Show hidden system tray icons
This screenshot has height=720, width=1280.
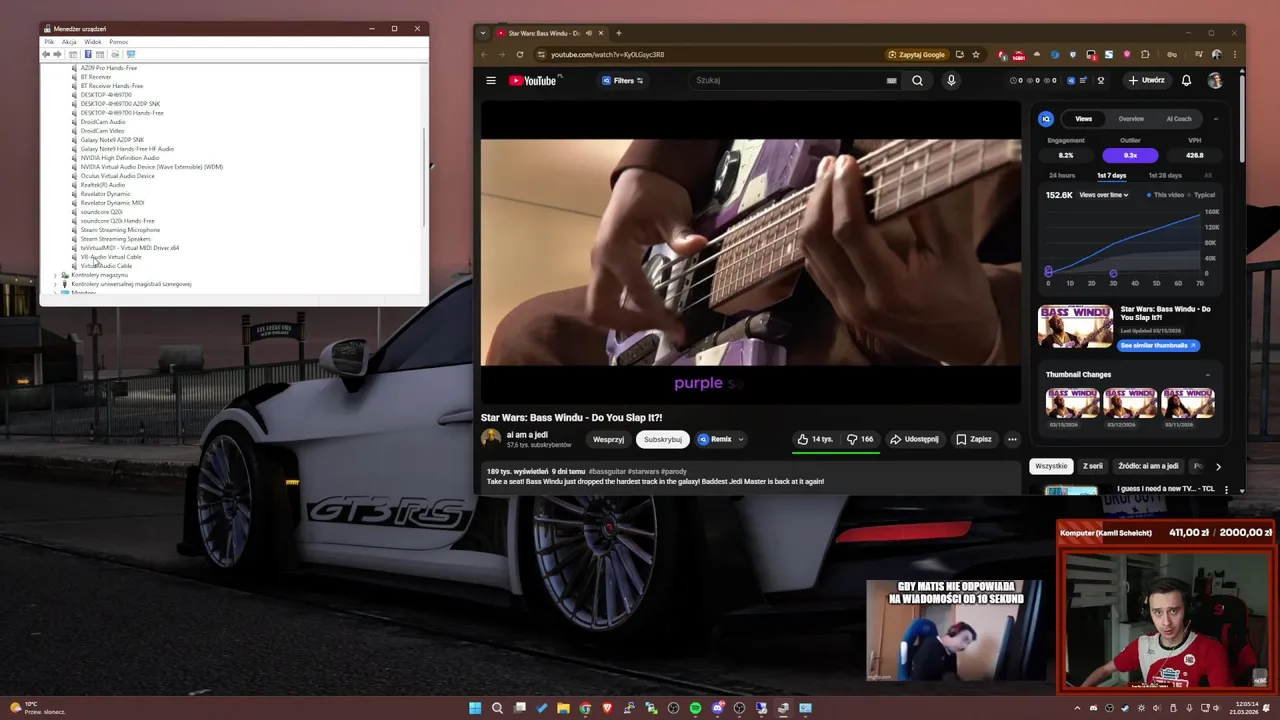tap(1077, 708)
